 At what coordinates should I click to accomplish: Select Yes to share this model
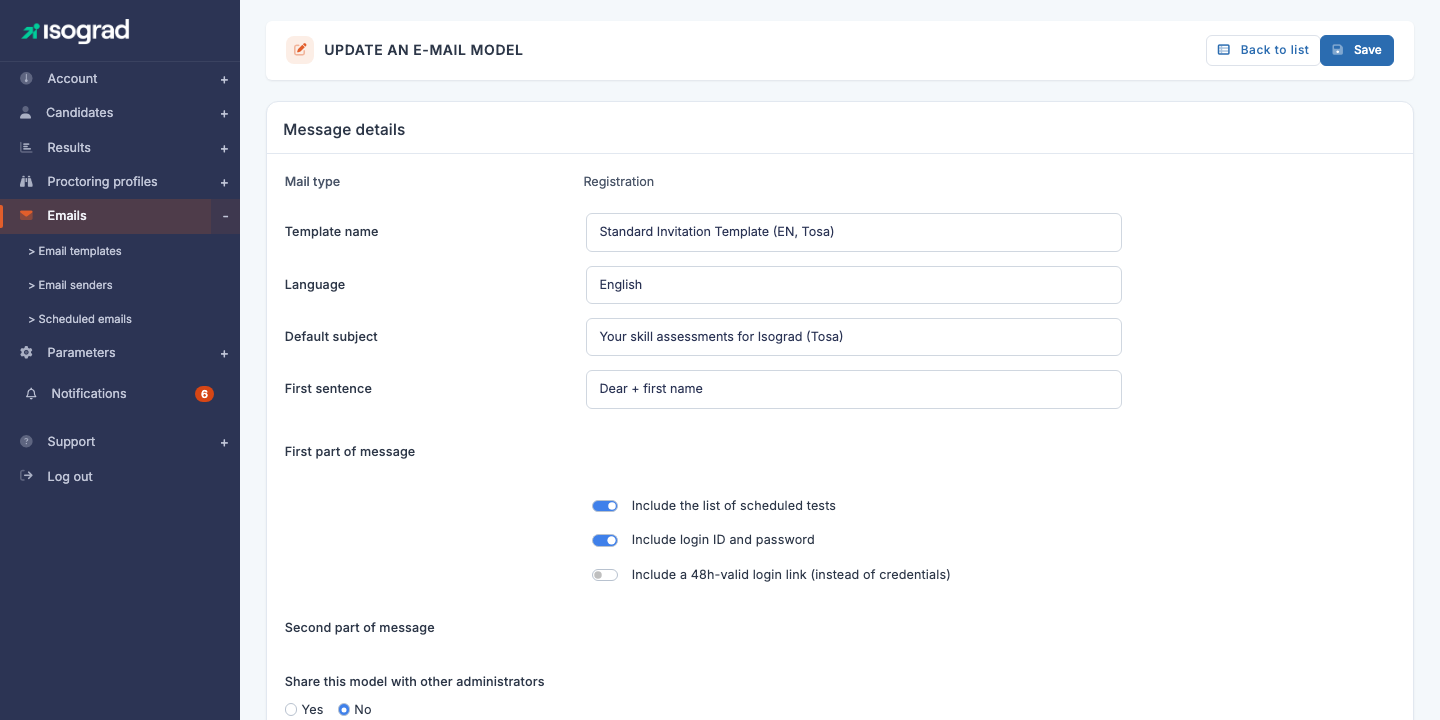pos(291,709)
